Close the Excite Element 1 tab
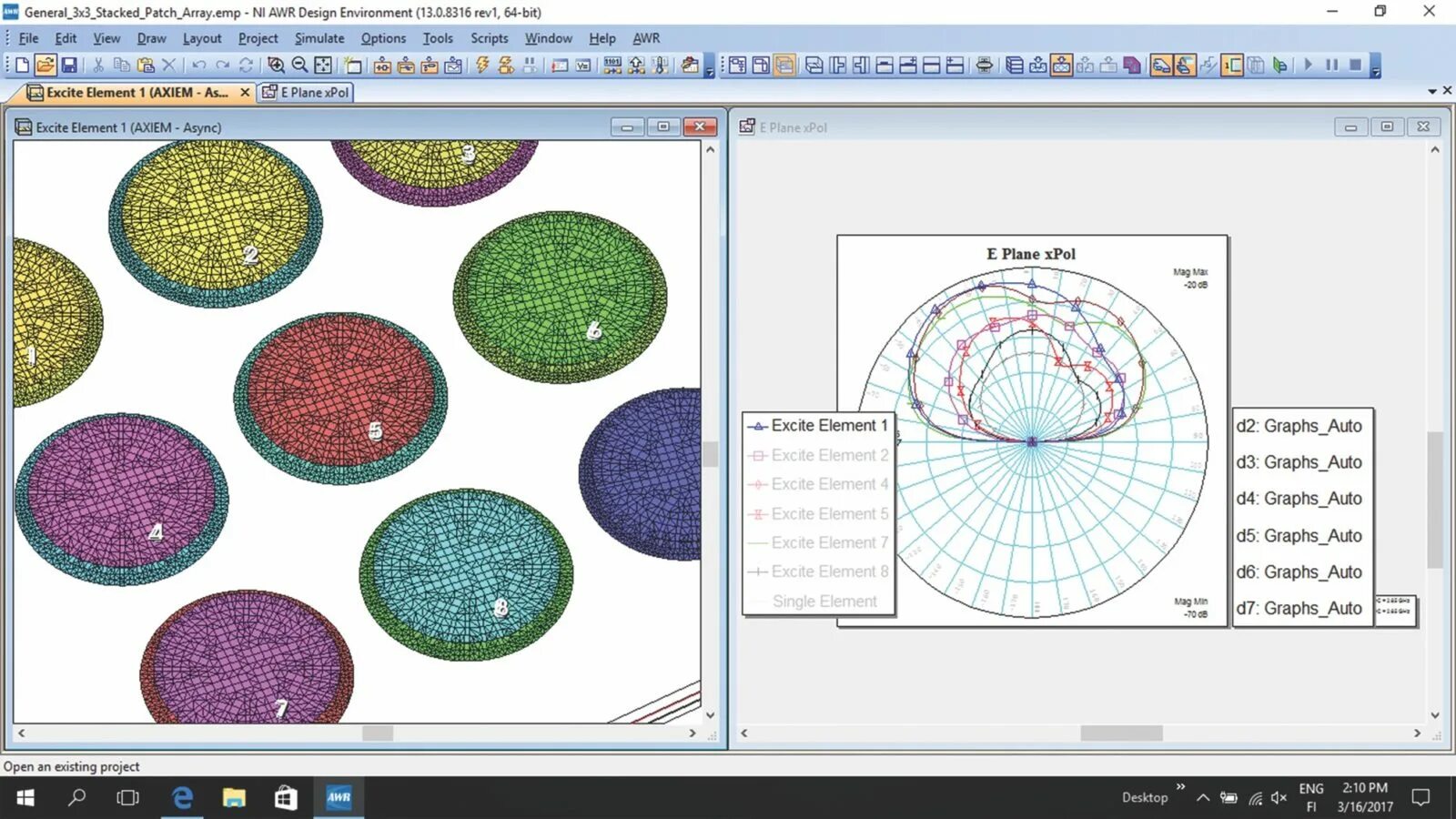 point(245,92)
